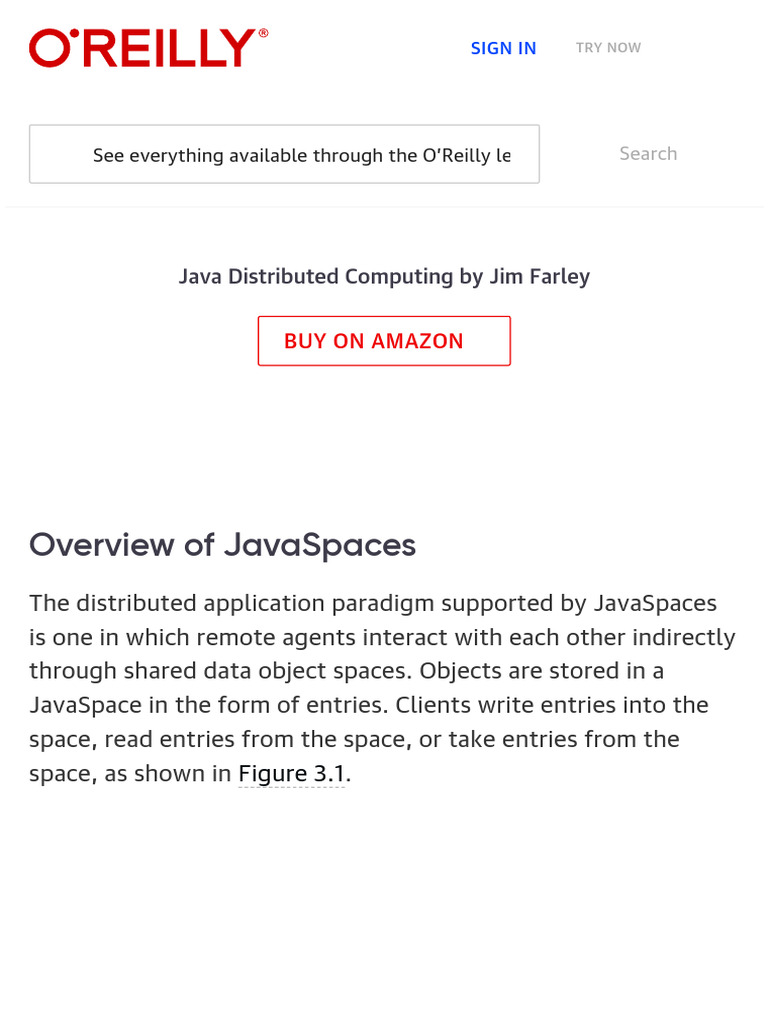
Task: Click the word "indirectly" in the paragraph
Action: [677, 637]
